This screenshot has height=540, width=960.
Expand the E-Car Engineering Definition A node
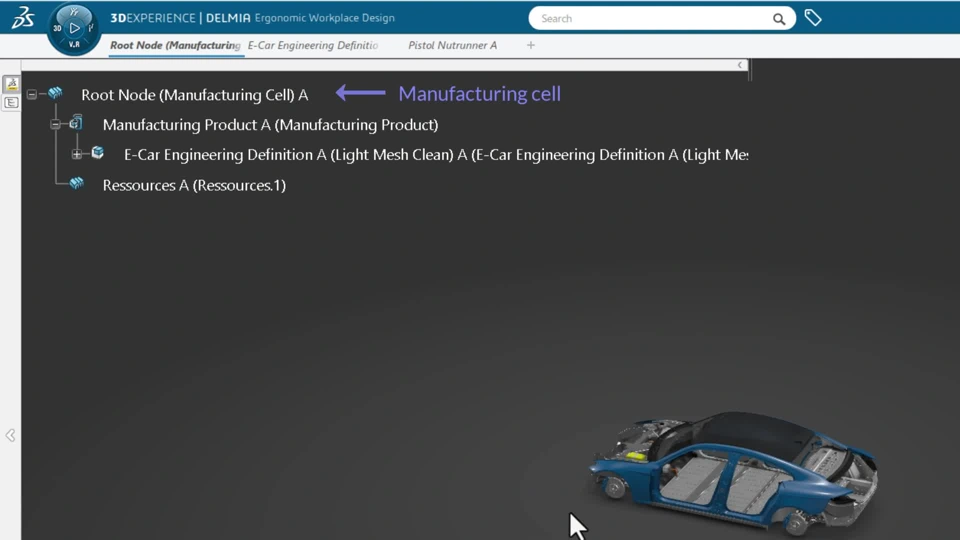(x=77, y=155)
